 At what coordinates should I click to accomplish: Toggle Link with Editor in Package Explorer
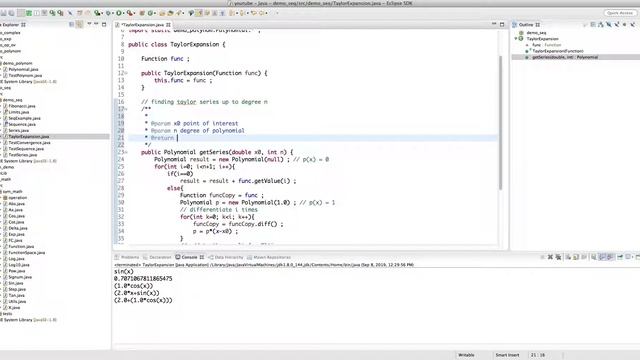(79, 24)
